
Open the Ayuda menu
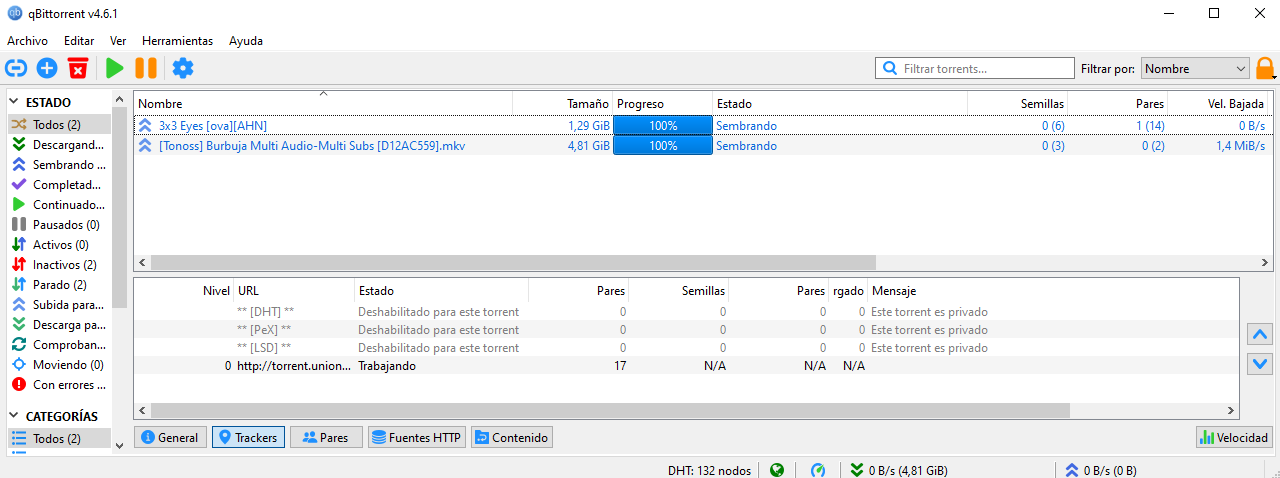click(x=246, y=41)
